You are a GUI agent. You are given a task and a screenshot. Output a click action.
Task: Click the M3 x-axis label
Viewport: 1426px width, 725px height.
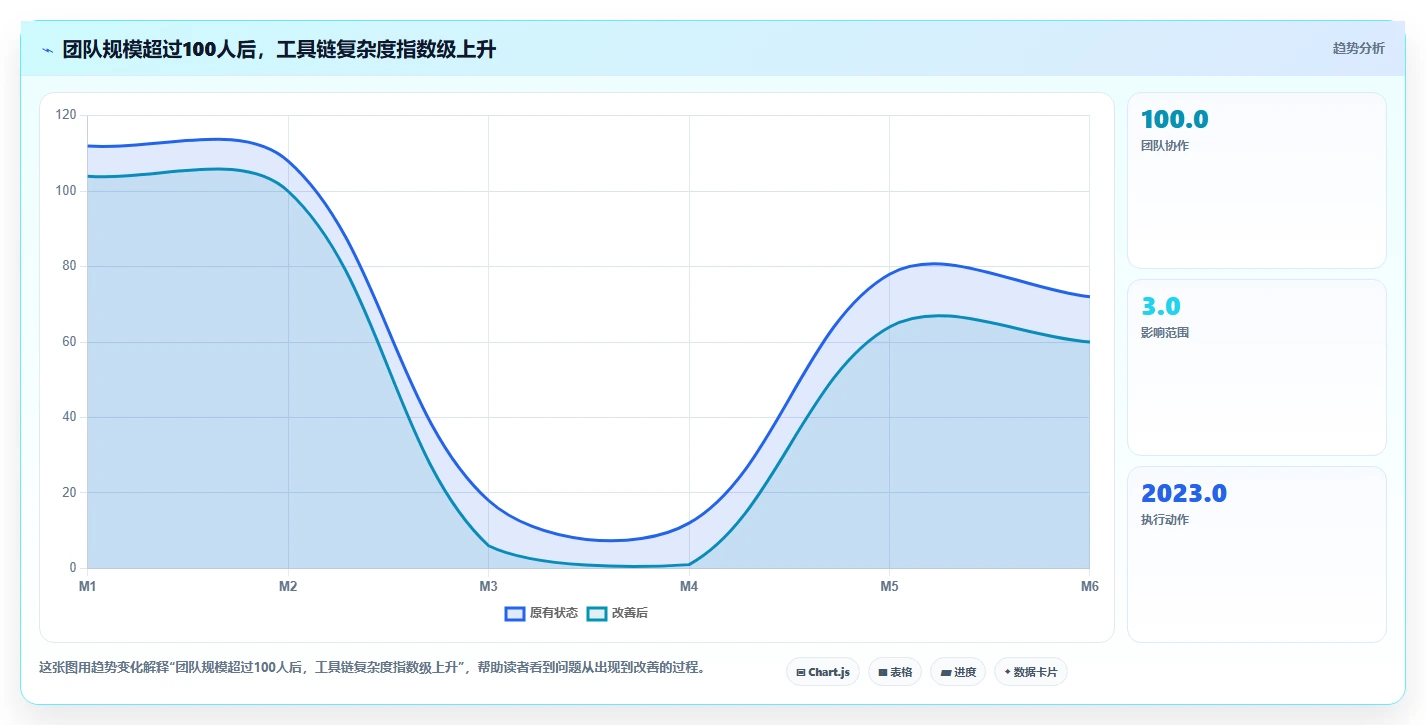pyautogui.click(x=488, y=586)
